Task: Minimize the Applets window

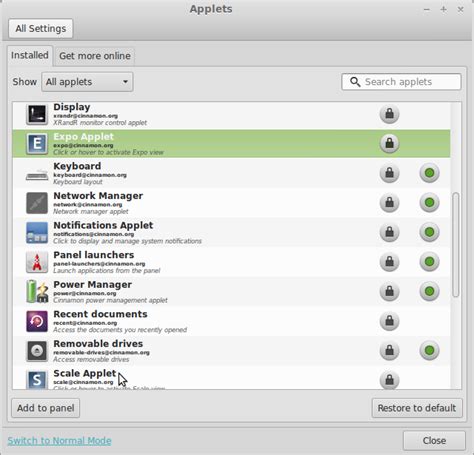Action: tap(426, 10)
